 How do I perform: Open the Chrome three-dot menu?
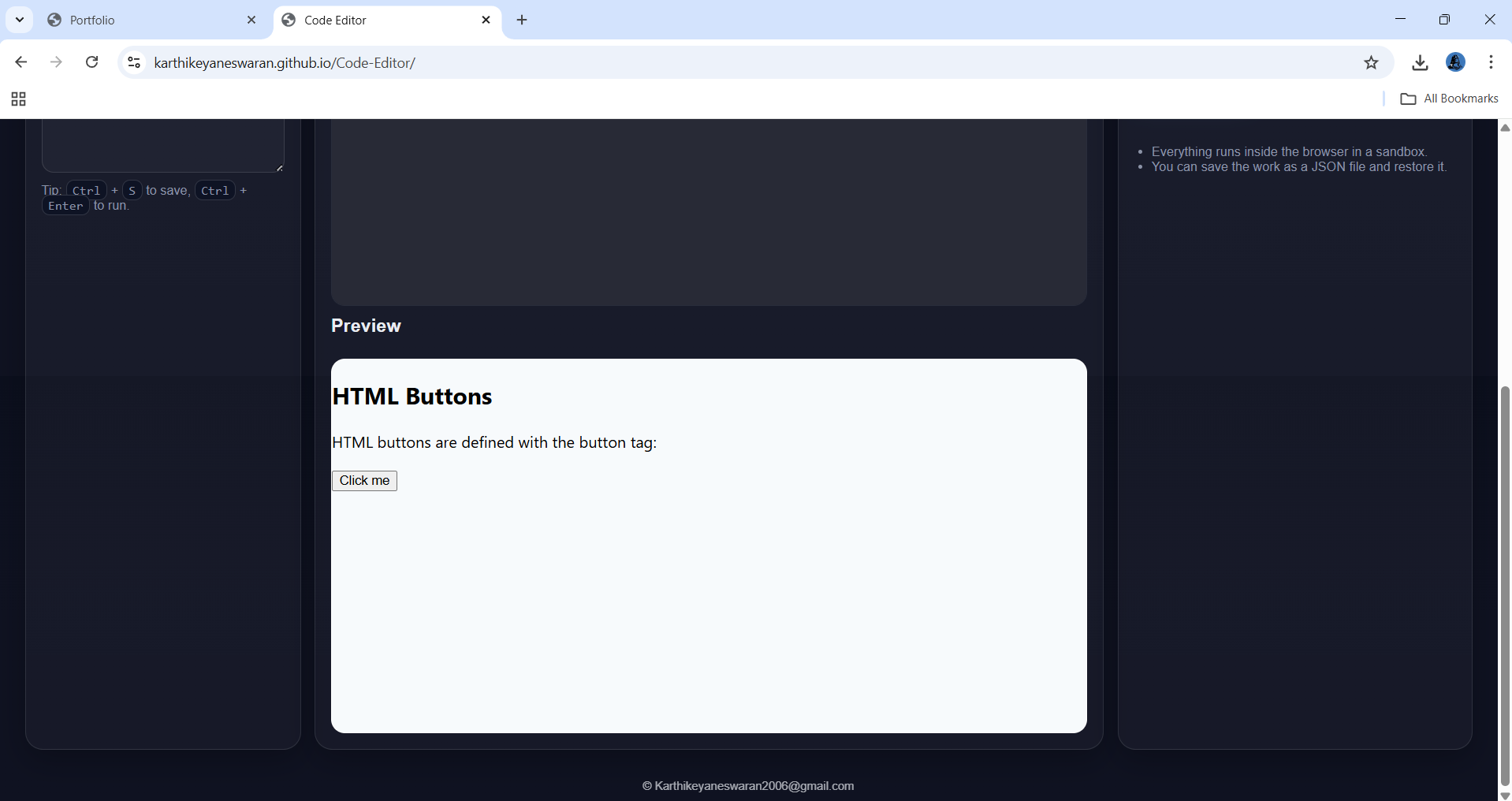(x=1491, y=62)
